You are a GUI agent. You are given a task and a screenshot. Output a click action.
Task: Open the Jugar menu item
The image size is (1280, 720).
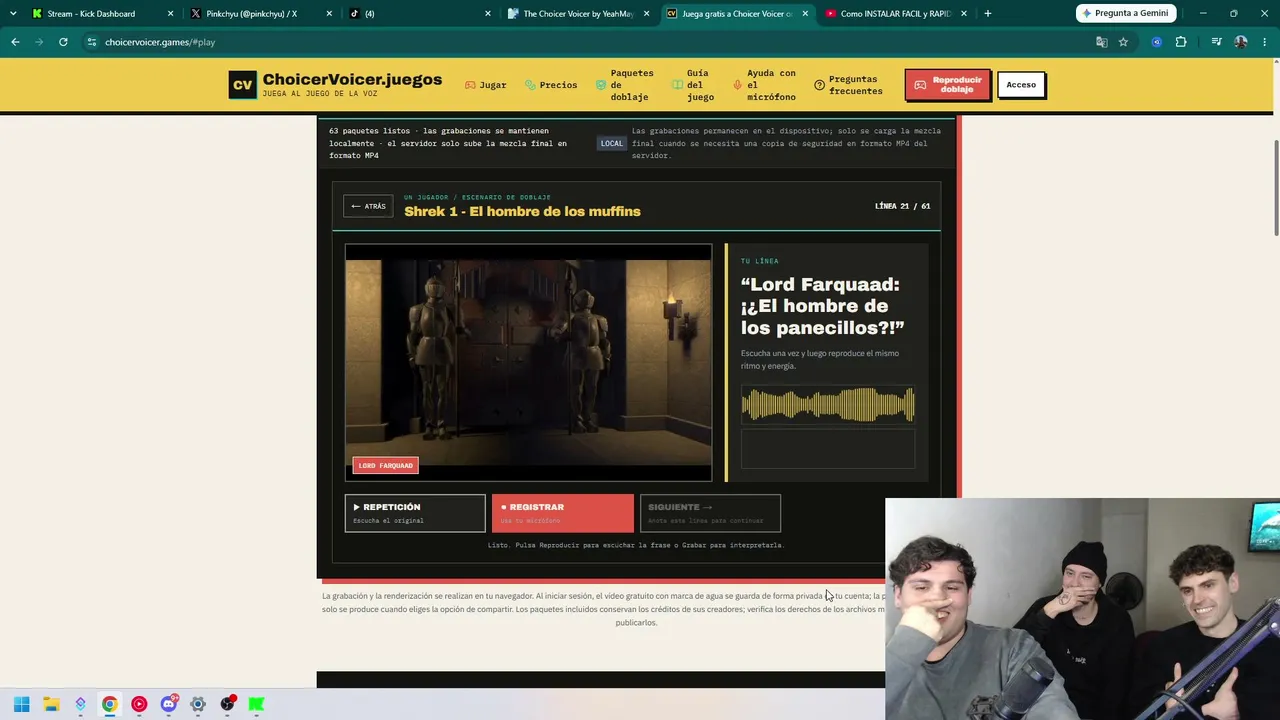tap(486, 85)
